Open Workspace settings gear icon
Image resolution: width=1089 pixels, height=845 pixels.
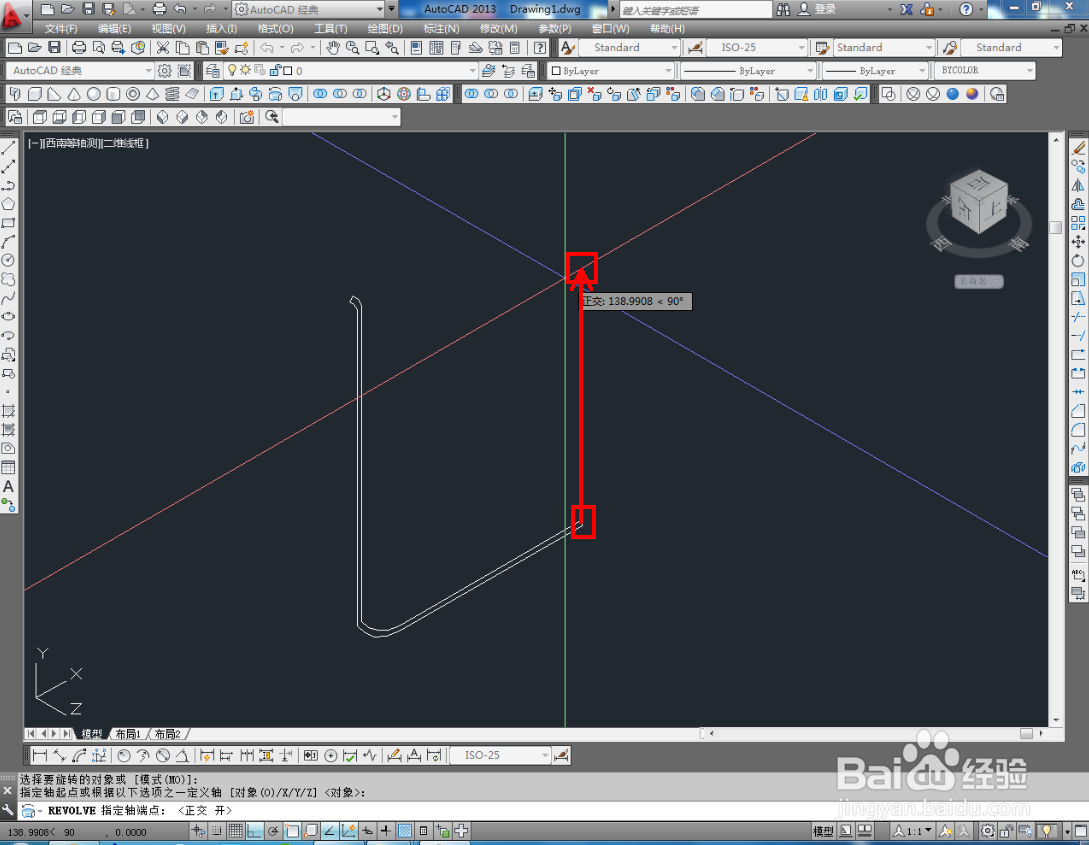(x=165, y=71)
